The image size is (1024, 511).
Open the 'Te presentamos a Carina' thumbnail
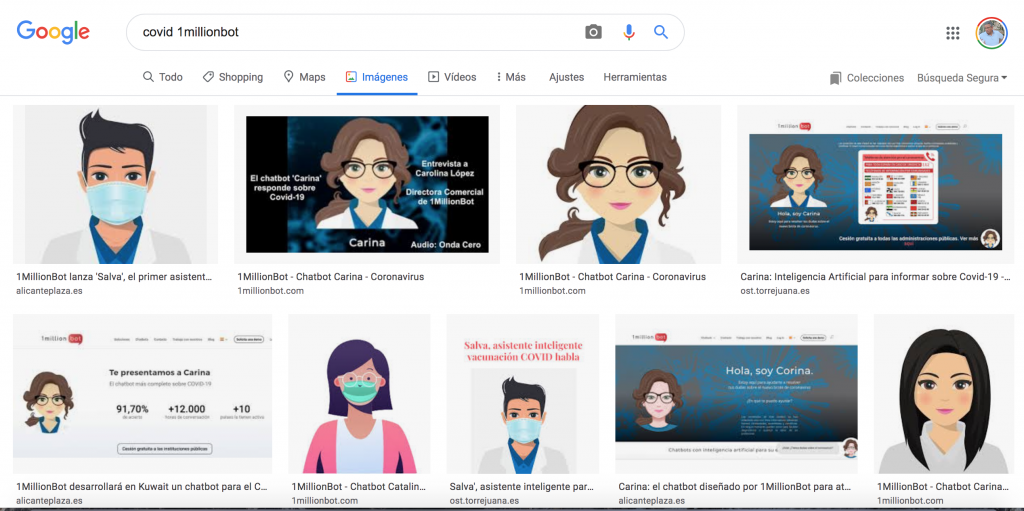(142, 393)
